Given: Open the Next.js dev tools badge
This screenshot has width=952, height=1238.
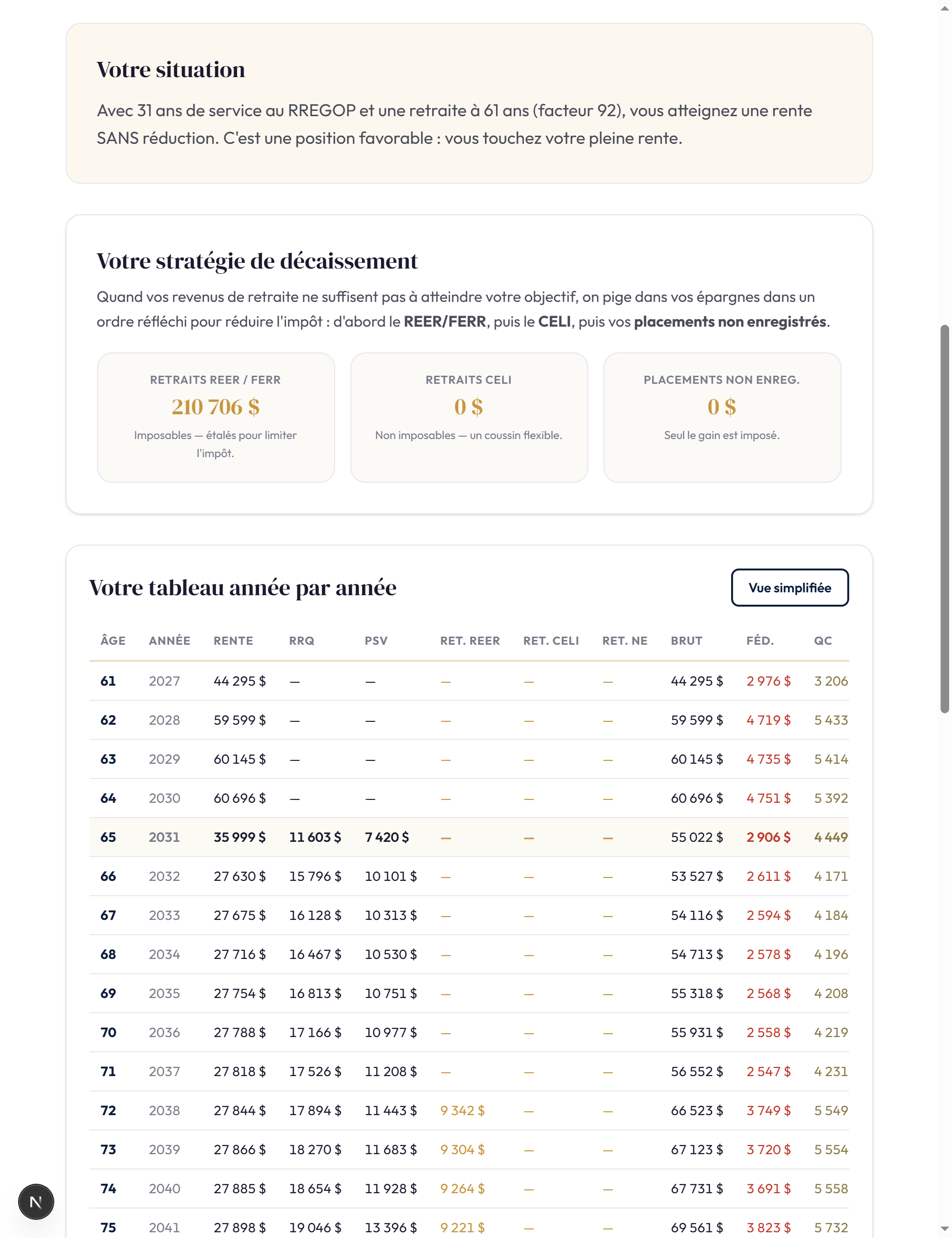Looking at the screenshot, I should (x=36, y=1201).
